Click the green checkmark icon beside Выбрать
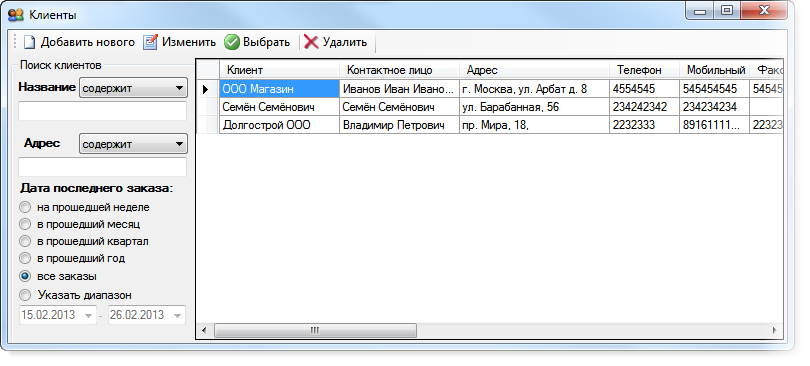The height and width of the screenshot is (366, 810). point(231,42)
